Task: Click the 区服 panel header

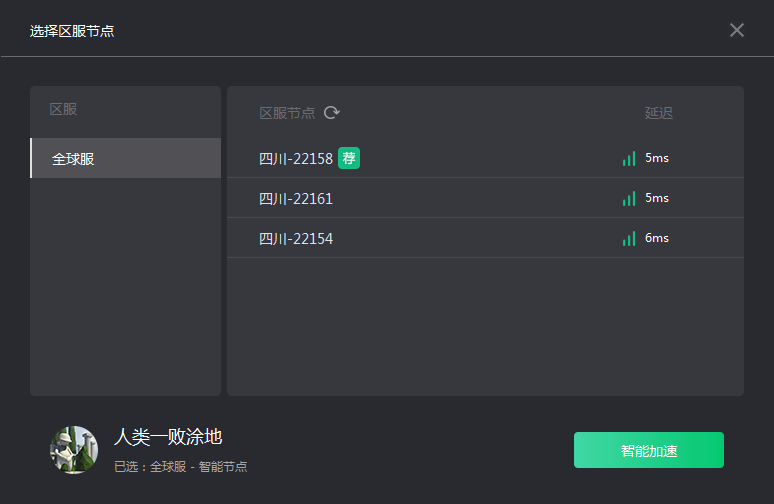Action: coord(63,109)
